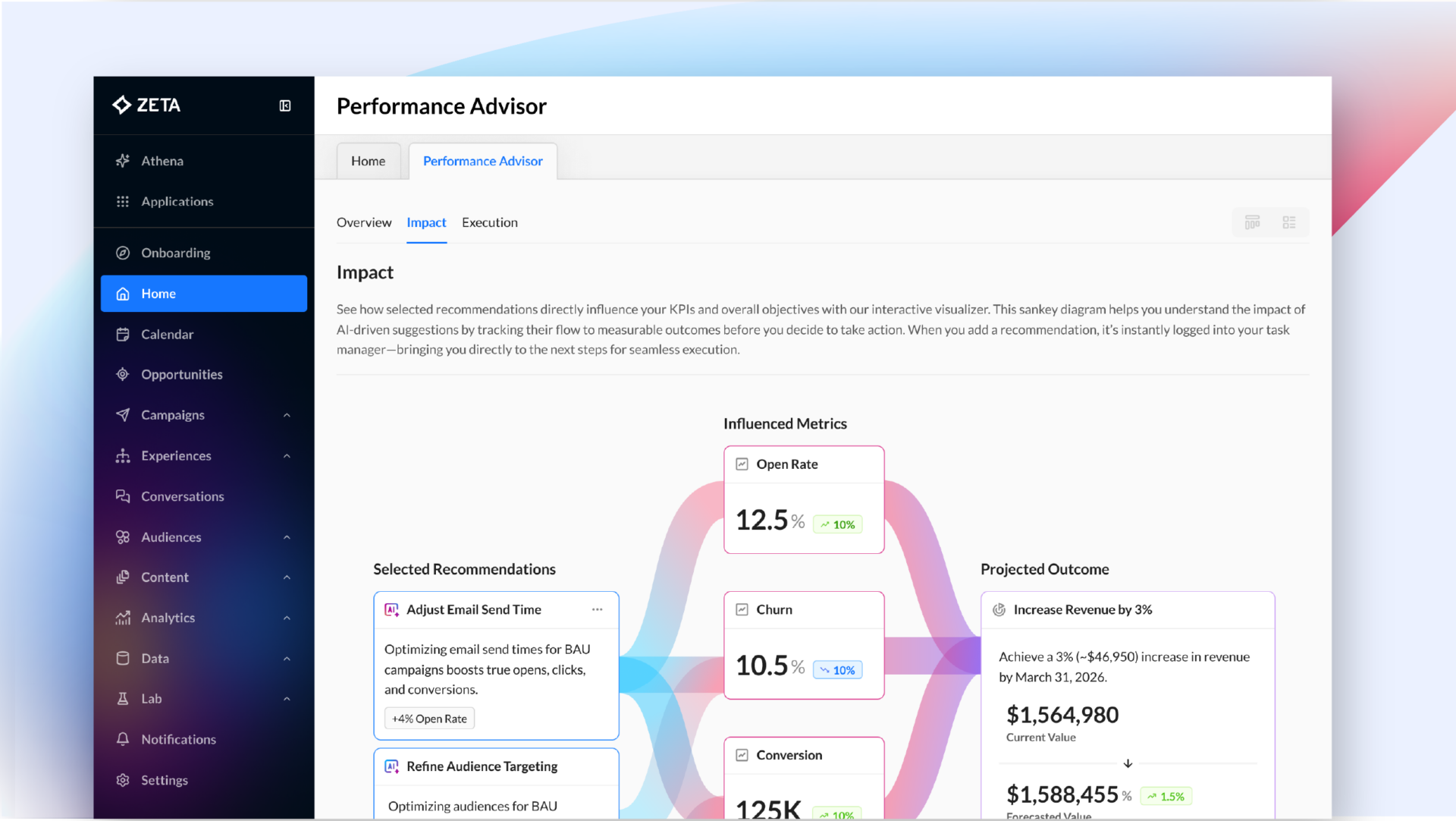Switch to the Execution tab

[x=489, y=222]
